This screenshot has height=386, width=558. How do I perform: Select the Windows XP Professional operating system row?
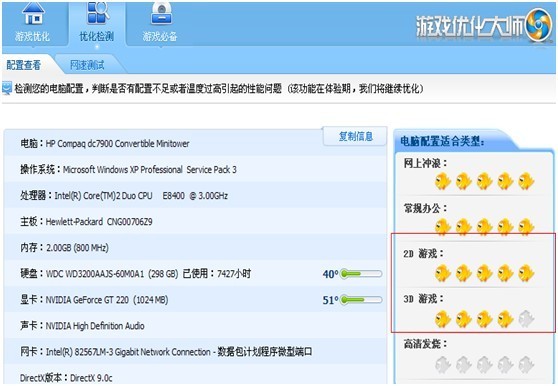195,169
